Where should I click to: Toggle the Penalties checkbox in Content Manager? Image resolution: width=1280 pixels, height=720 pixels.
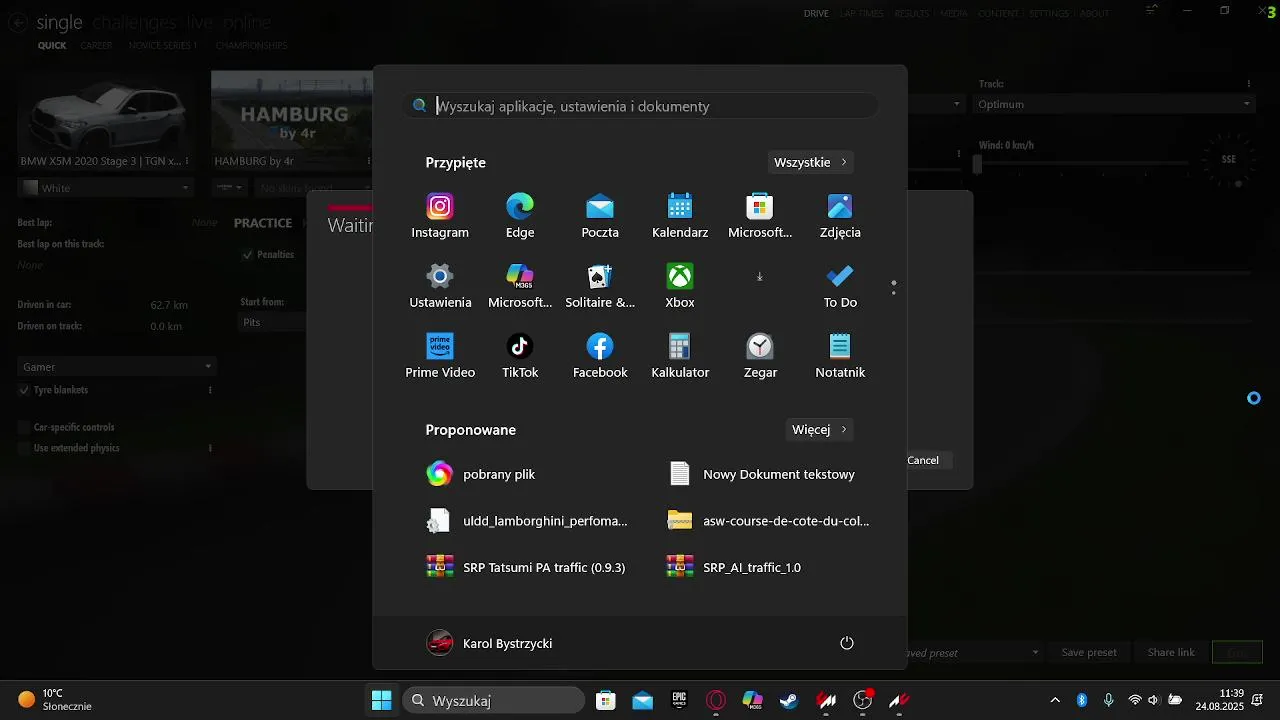248,255
